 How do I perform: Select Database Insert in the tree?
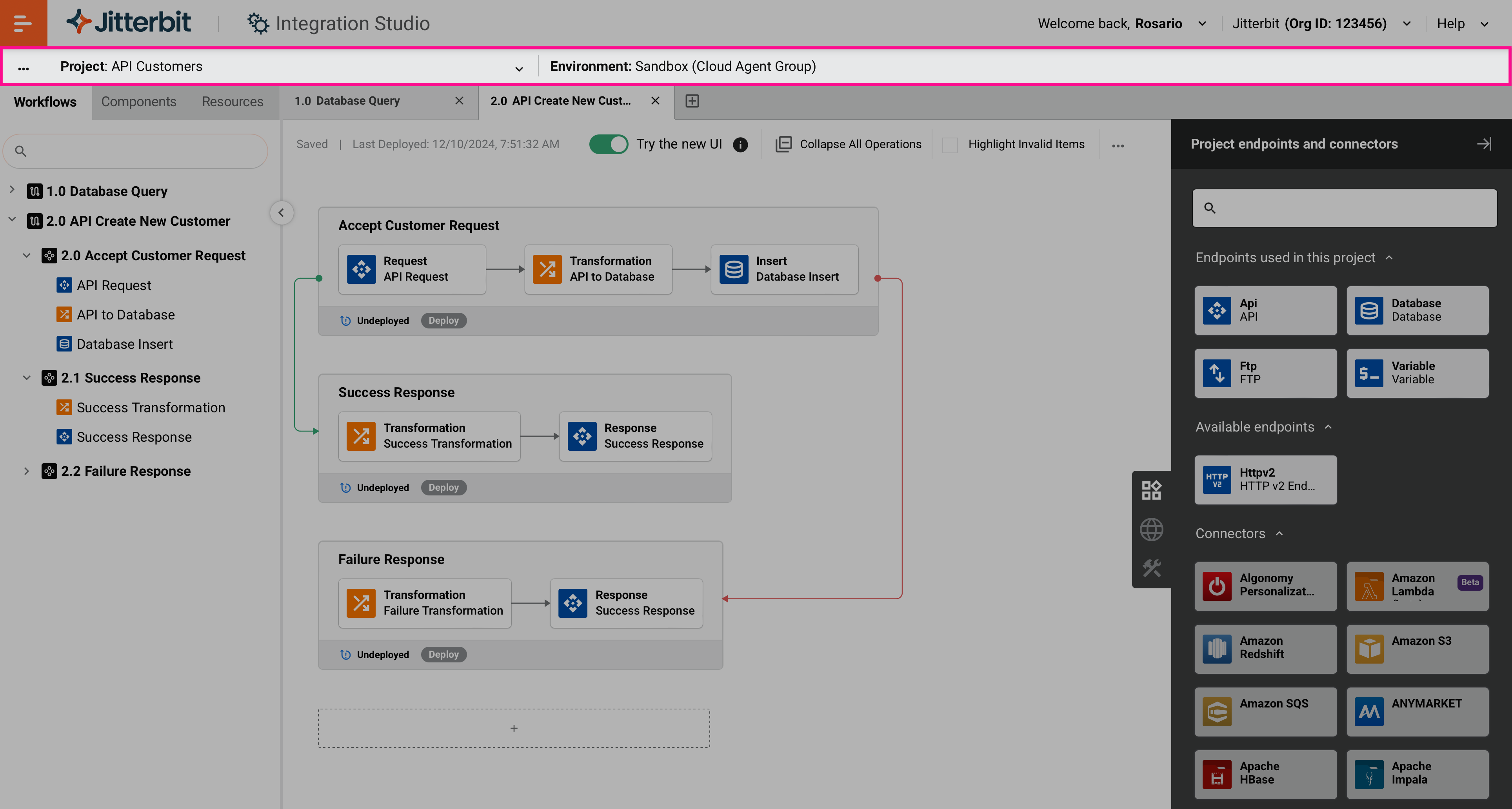pos(114,345)
